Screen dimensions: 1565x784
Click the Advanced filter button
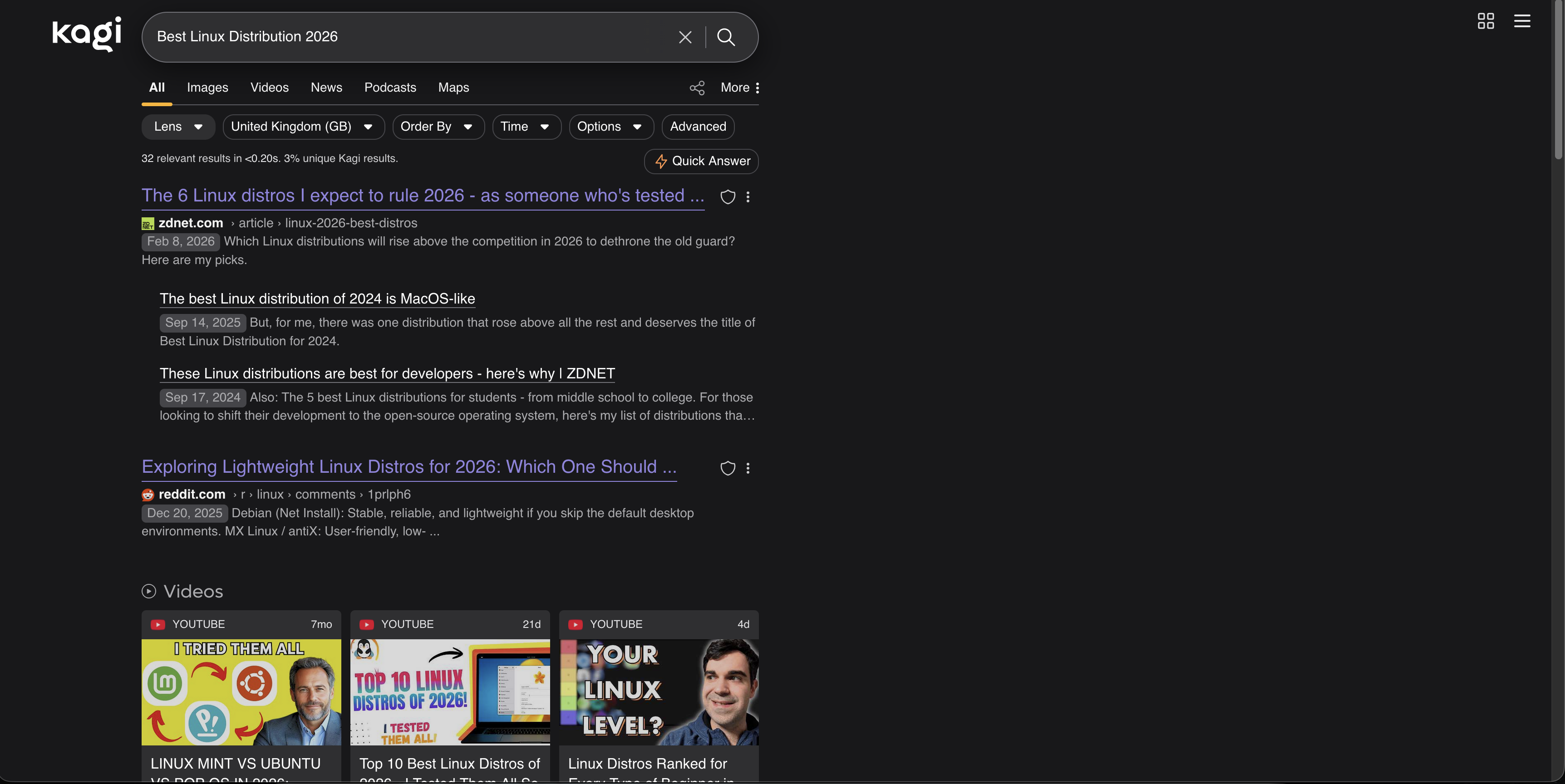(698, 127)
